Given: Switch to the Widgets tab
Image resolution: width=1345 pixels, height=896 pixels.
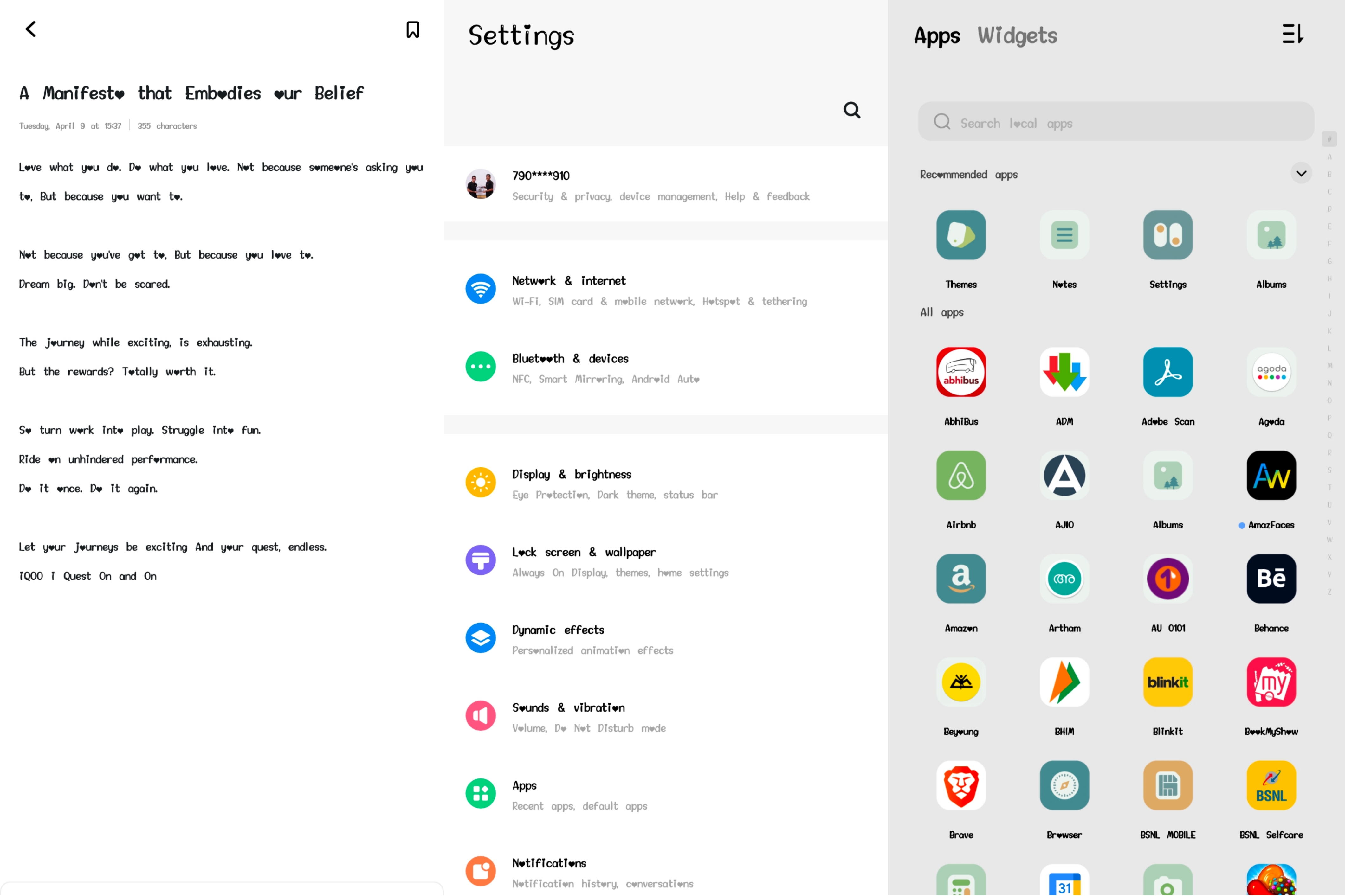Looking at the screenshot, I should (1016, 35).
